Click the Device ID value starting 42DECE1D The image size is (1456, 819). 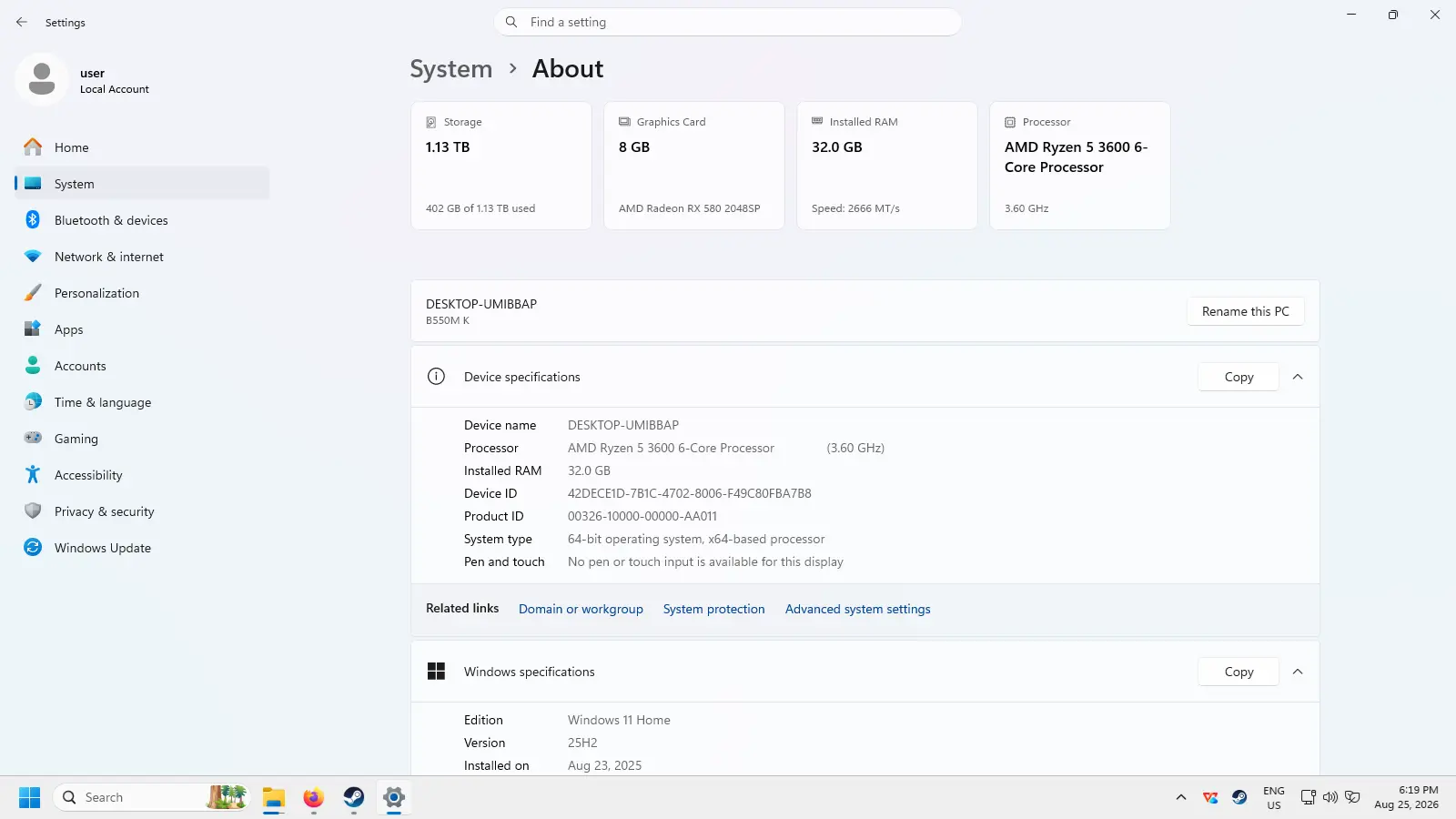[689, 493]
